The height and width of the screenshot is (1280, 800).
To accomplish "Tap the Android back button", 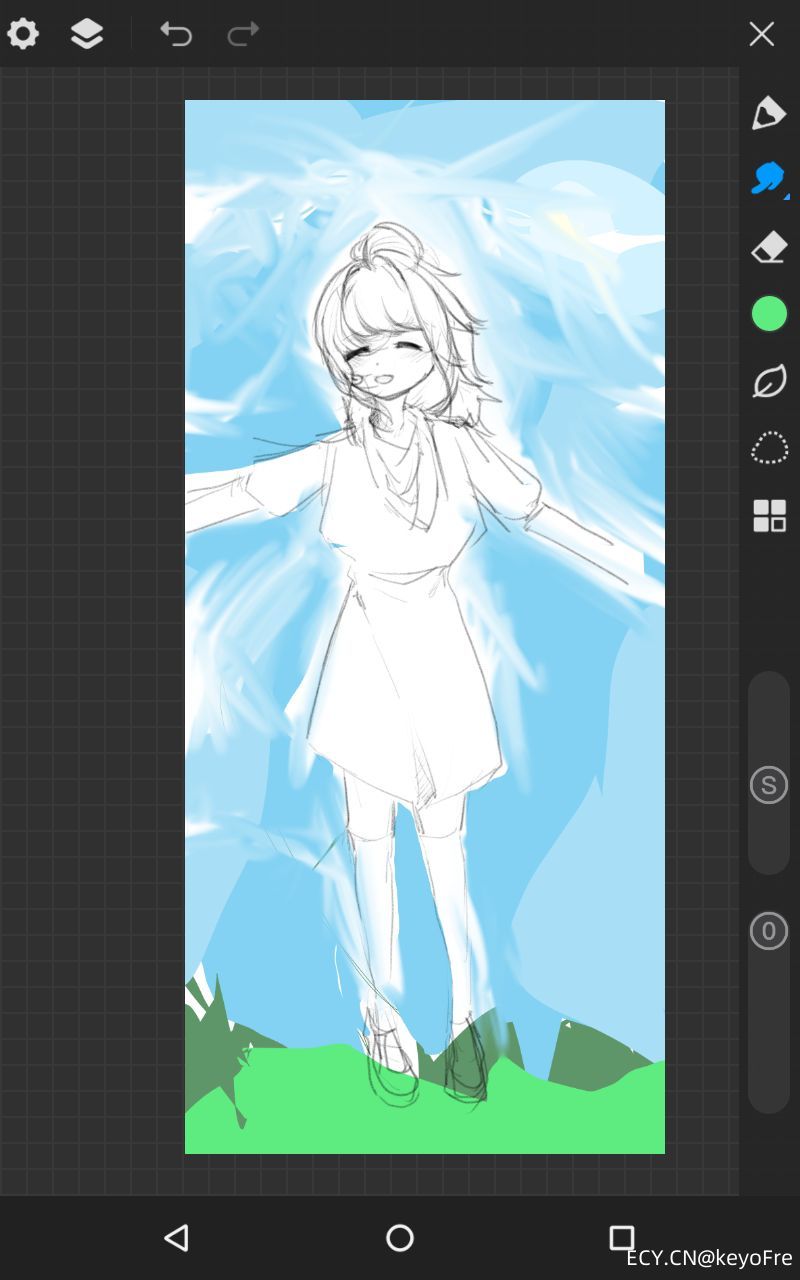I will (x=177, y=1238).
